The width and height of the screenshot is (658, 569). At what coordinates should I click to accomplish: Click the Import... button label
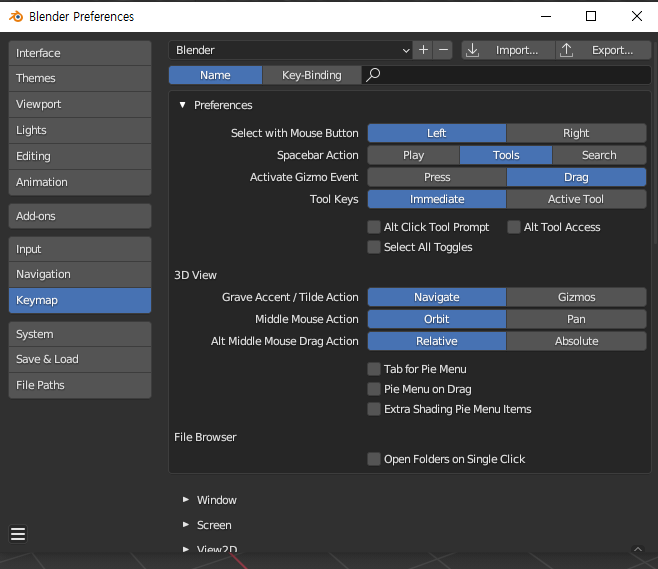(517, 50)
